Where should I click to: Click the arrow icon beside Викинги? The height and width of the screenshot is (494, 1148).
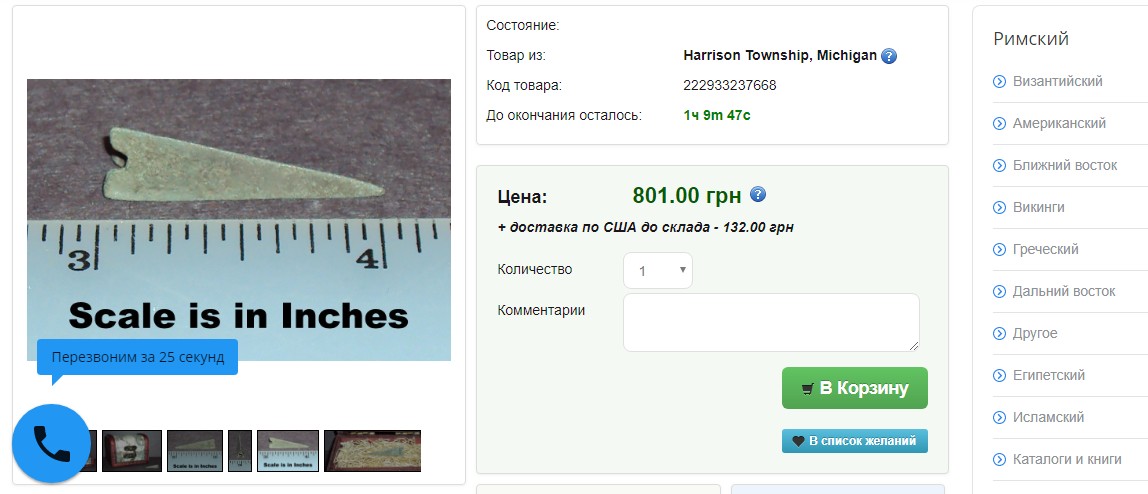pyautogui.click(x=999, y=208)
